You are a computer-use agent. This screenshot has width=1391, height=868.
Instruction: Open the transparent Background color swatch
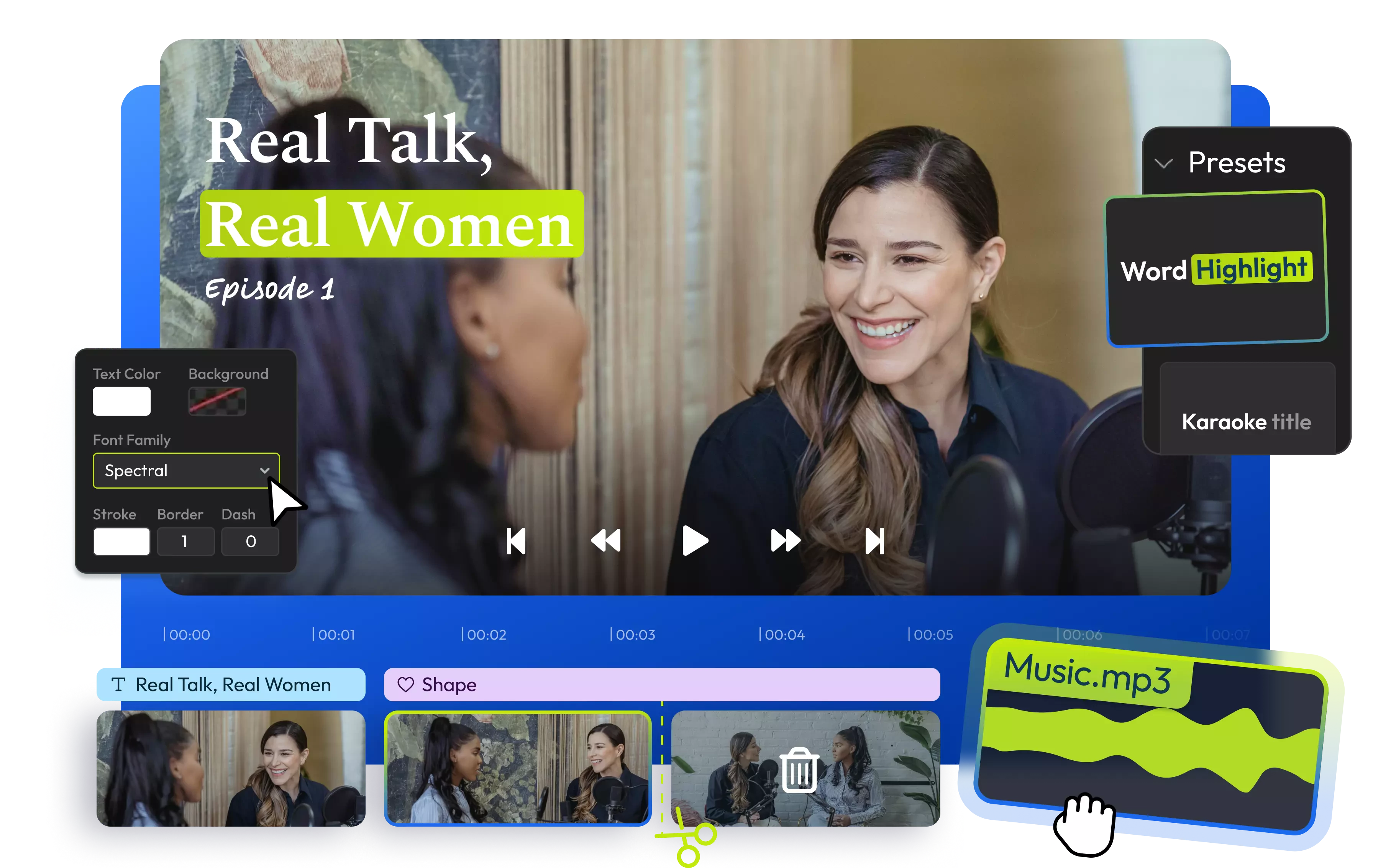218,401
